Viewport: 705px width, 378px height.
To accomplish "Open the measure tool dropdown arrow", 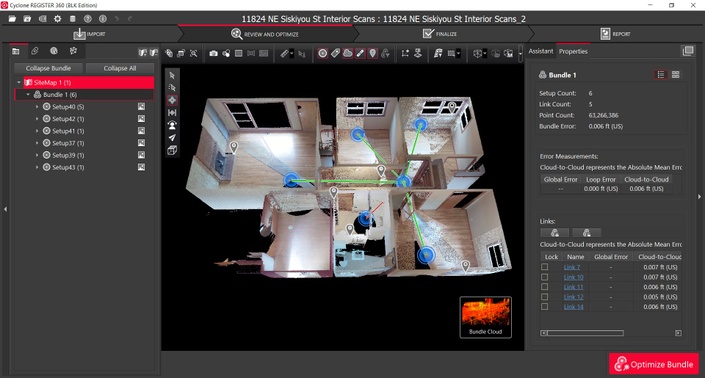I will [x=291, y=54].
